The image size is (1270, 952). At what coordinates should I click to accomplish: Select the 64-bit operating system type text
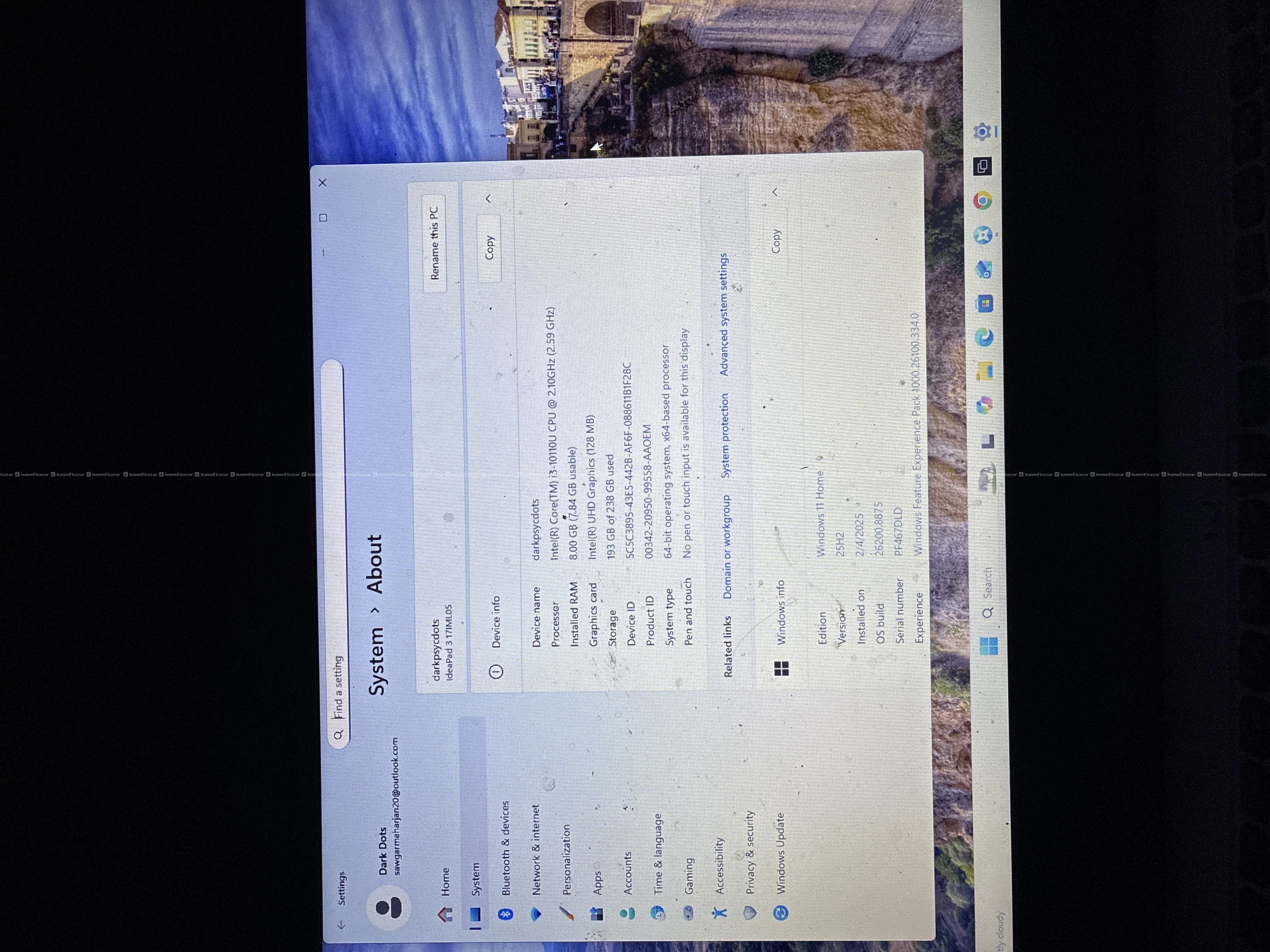tap(666, 451)
